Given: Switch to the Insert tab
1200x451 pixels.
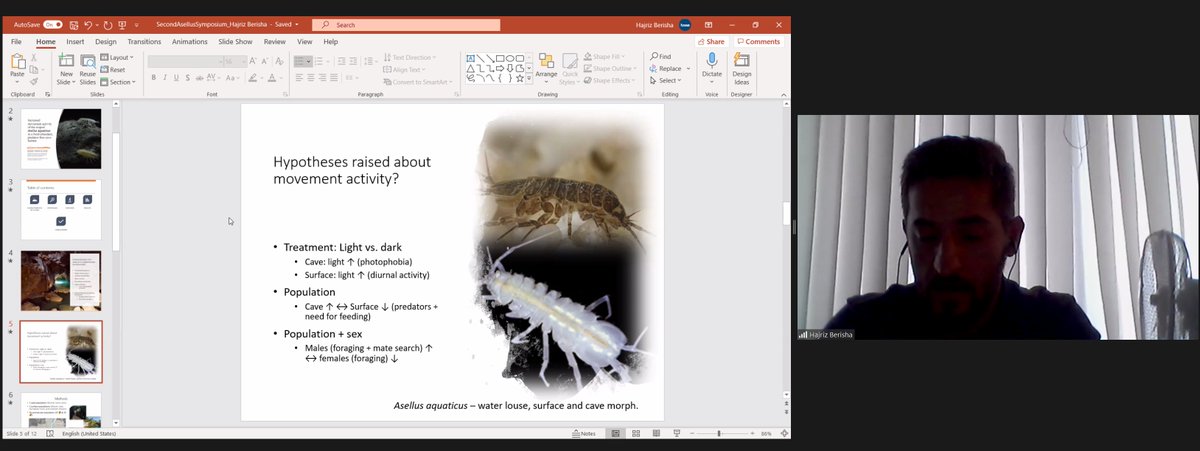Looking at the screenshot, I should click(x=75, y=42).
